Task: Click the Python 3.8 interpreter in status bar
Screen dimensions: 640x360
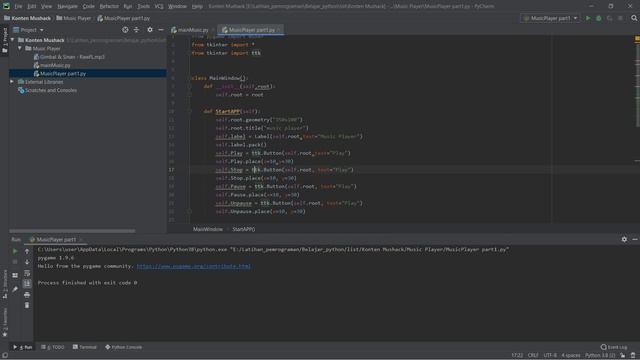Action: 600,356
